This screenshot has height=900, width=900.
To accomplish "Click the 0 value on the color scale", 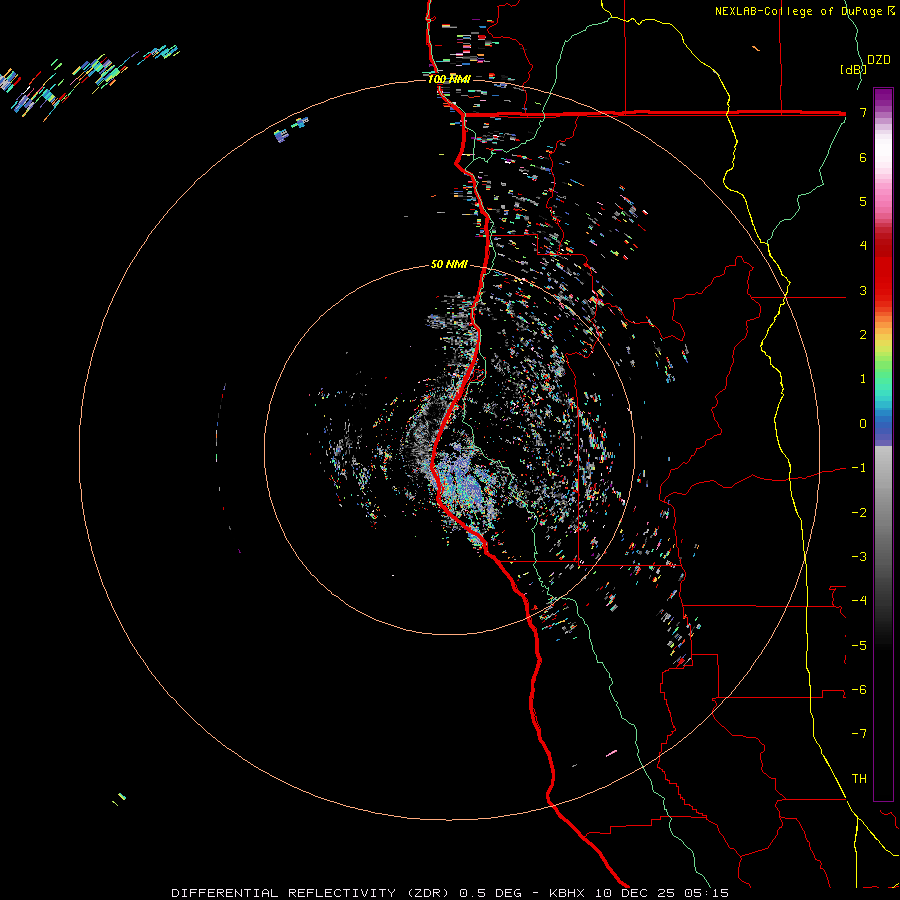I will click(x=863, y=424).
